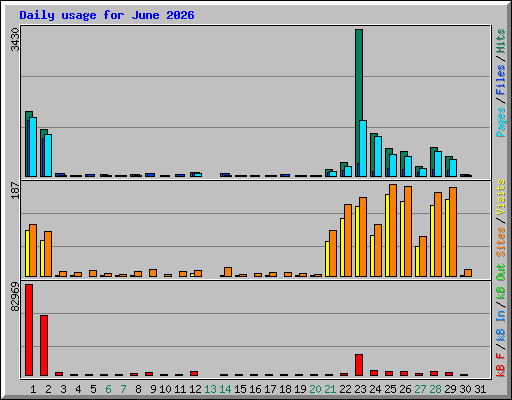This screenshot has height=400, width=512.
Task: Click the yellow visits bar for day 26
Action: point(402,239)
